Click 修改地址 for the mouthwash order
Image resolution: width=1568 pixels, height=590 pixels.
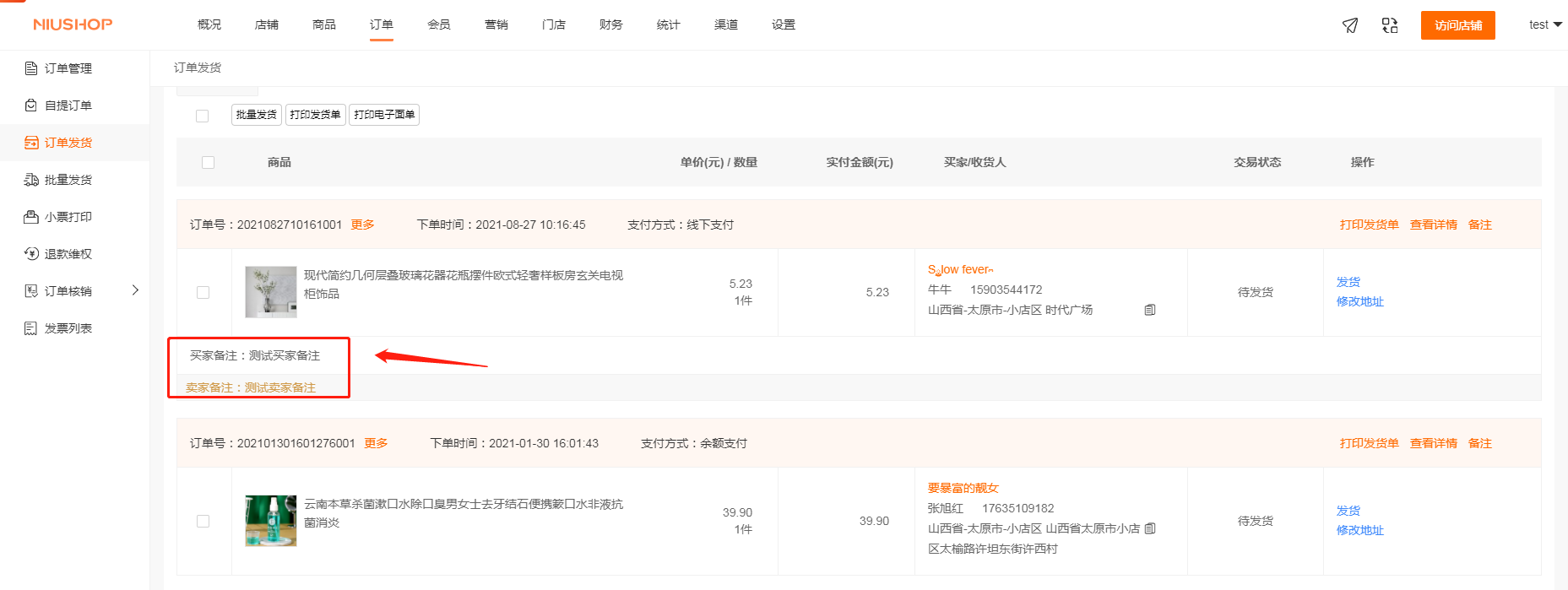point(1360,530)
